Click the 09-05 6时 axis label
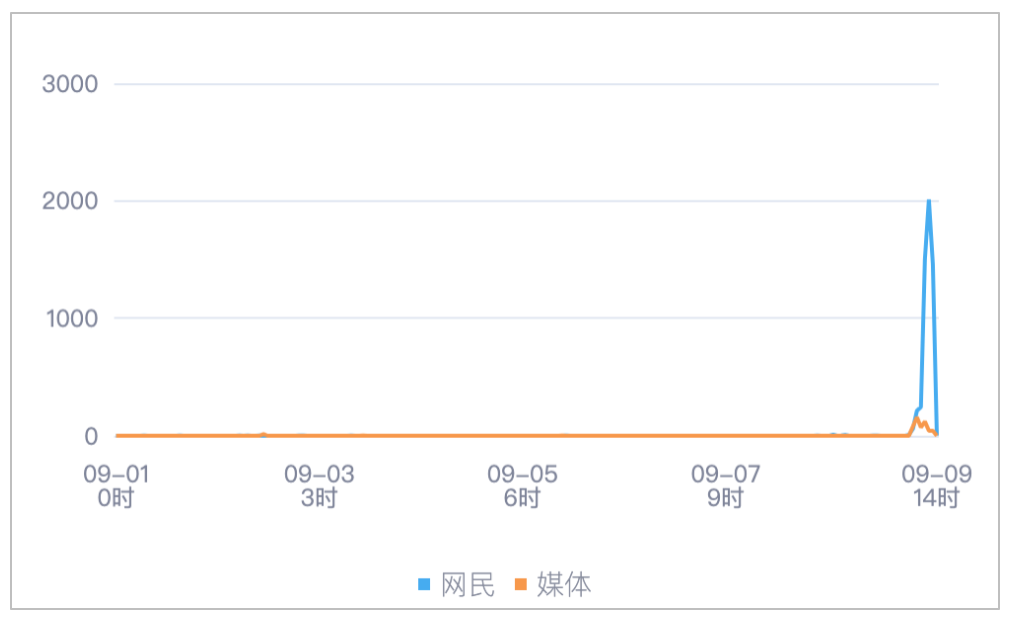 pyautogui.click(x=522, y=486)
